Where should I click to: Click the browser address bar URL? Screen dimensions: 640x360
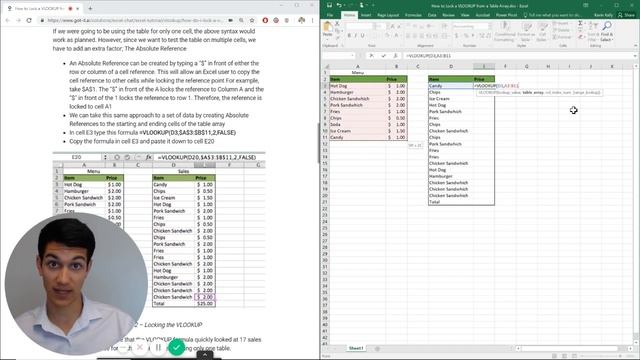pos(135,20)
